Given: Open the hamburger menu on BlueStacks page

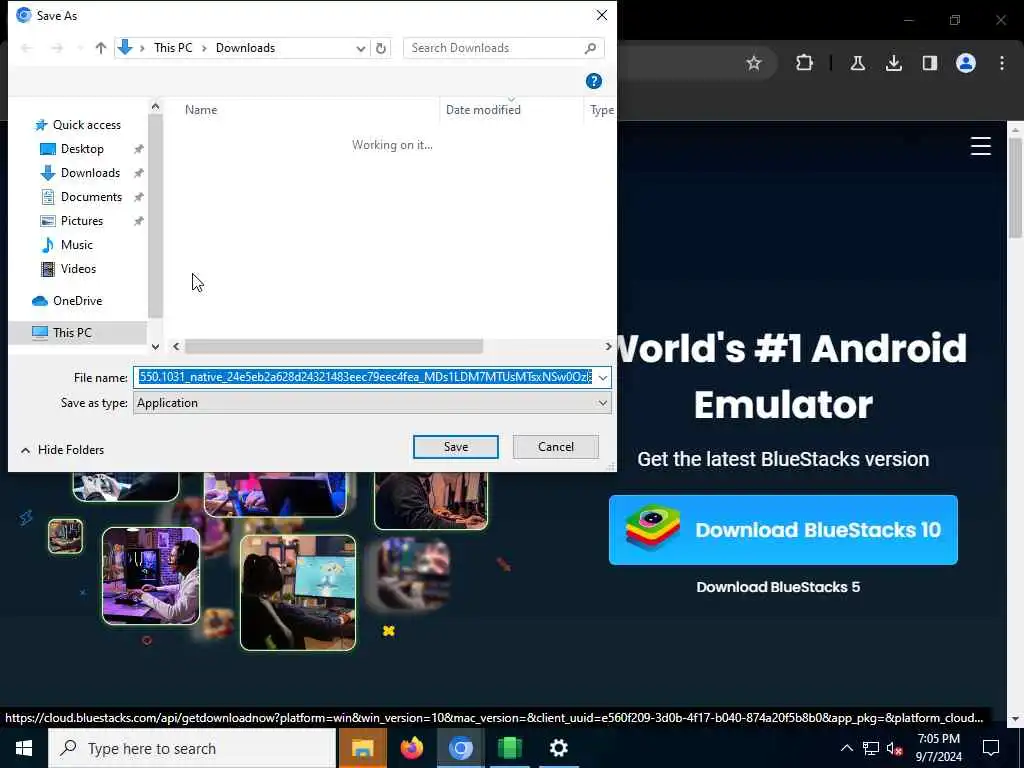Looking at the screenshot, I should pyautogui.click(x=980, y=146).
